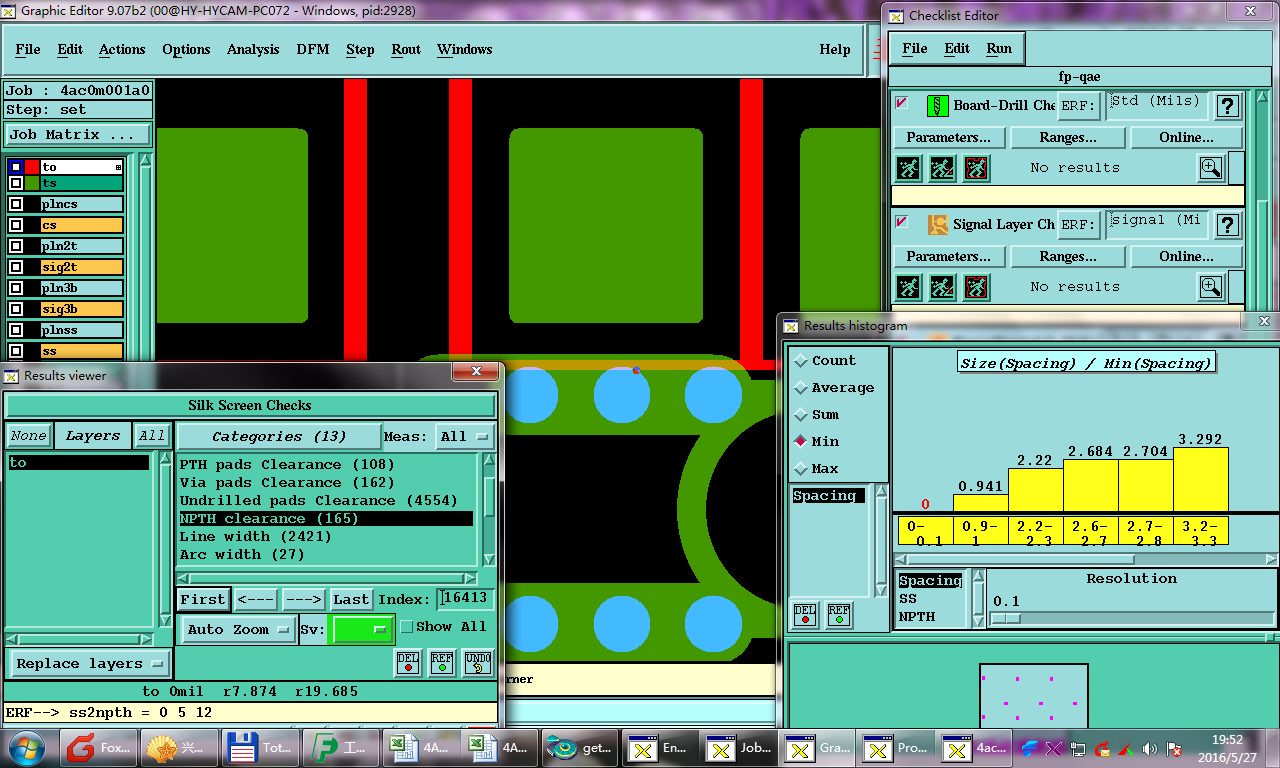Click second runner icon in Board-Drill row
1280x768 pixels.
(x=942, y=168)
